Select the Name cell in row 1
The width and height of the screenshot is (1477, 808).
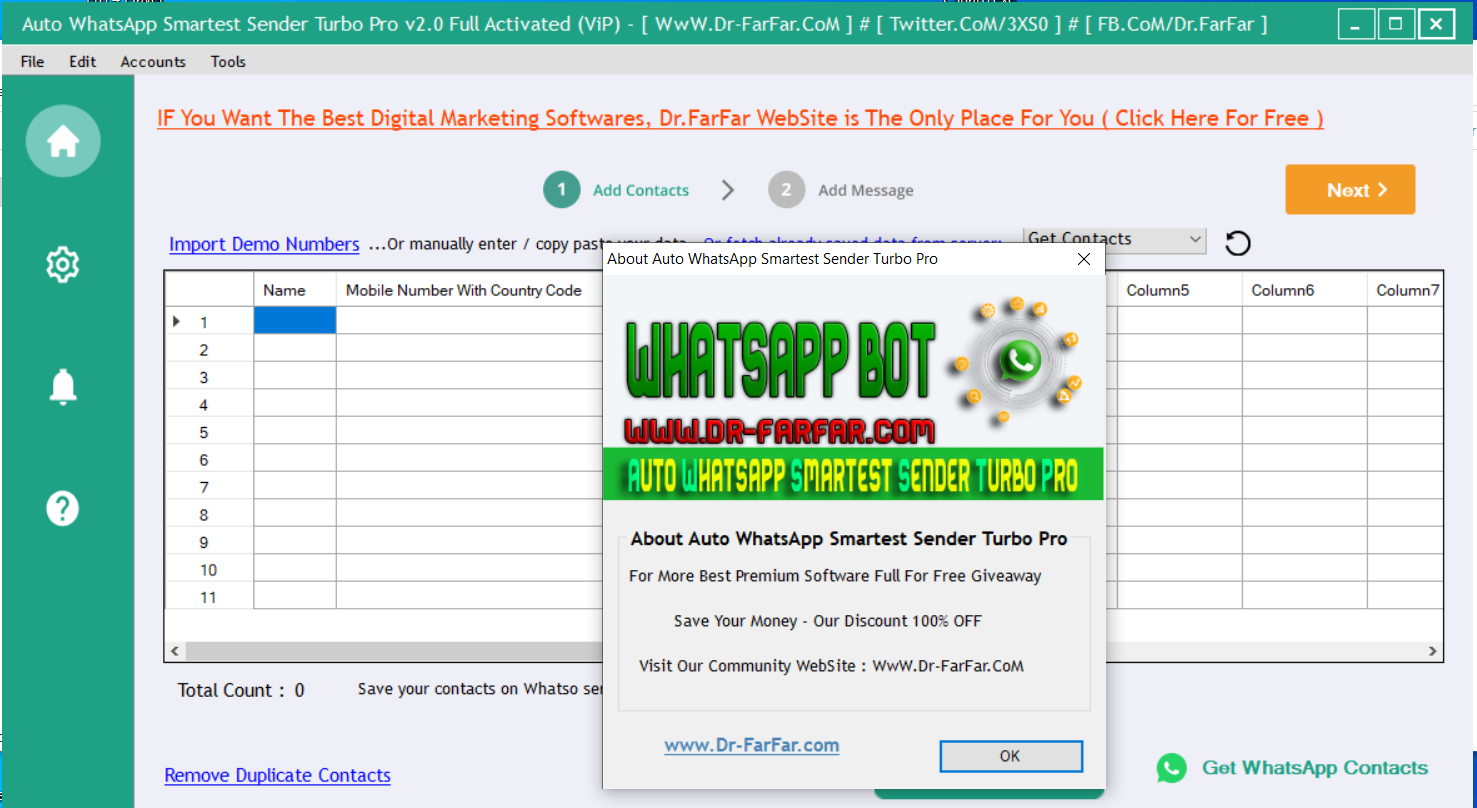pos(295,321)
